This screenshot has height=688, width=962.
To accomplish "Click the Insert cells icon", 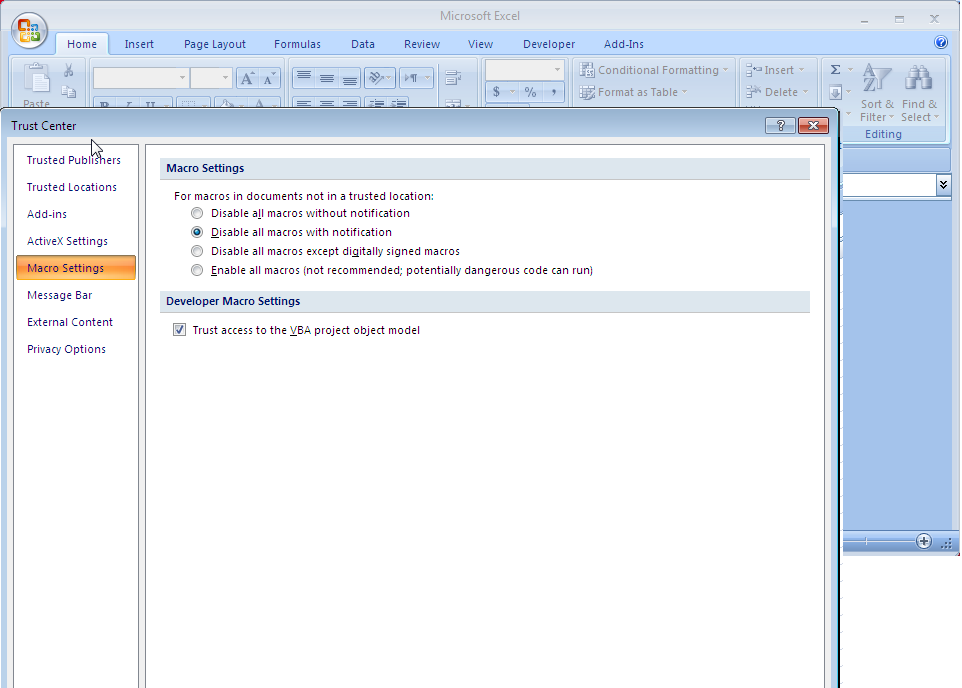I will coord(753,70).
